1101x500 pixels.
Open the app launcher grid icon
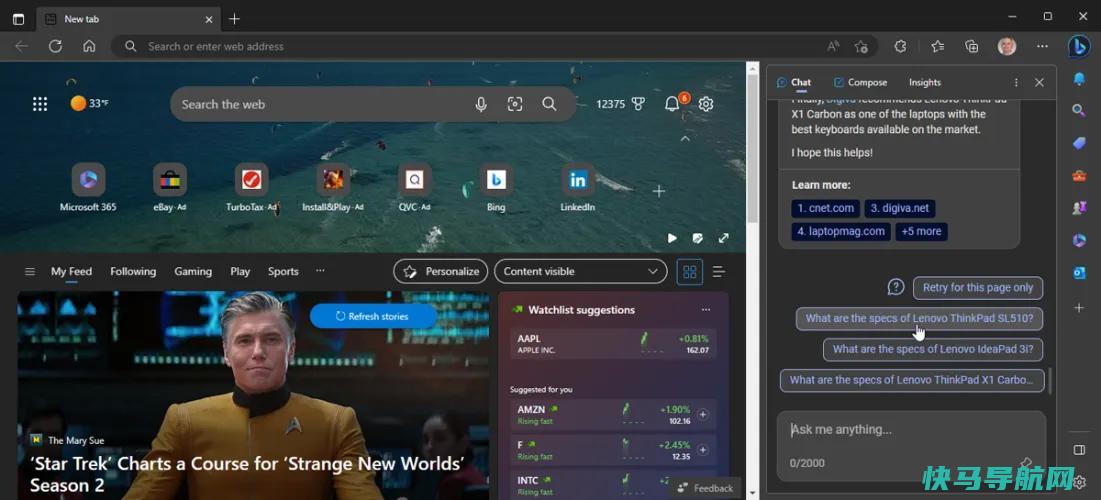(40, 104)
